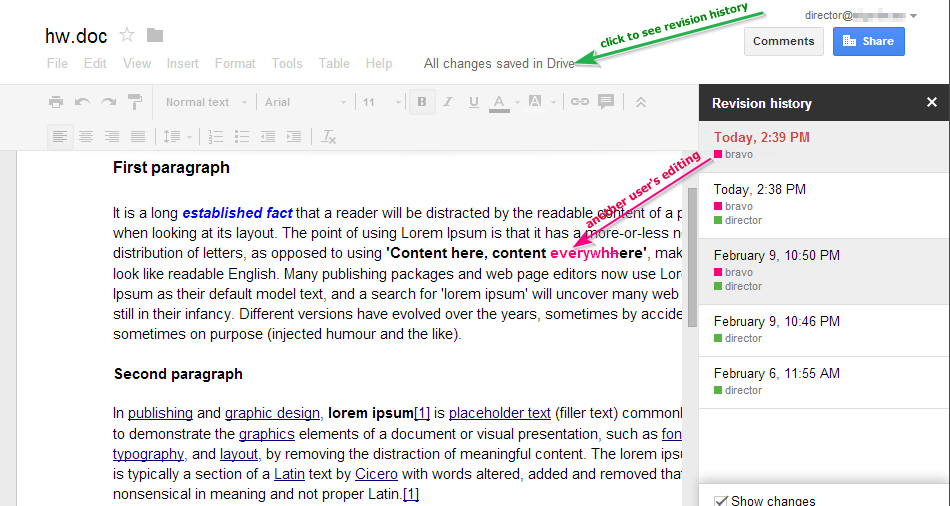Toggle Bold formatting button

point(422,102)
